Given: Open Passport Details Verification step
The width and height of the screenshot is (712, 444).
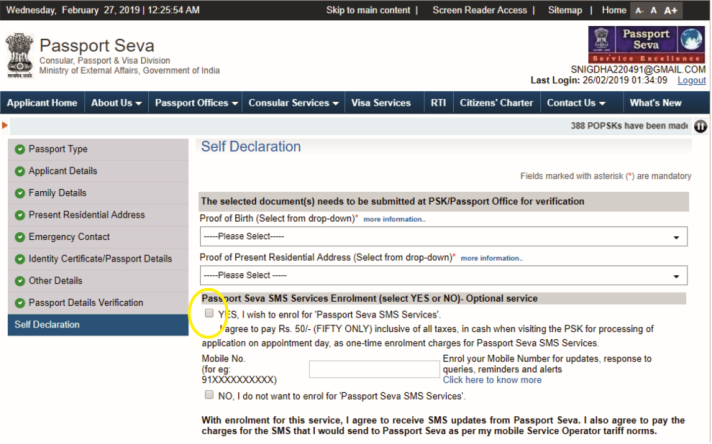Looking at the screenshot, I should tap(98, 303).
